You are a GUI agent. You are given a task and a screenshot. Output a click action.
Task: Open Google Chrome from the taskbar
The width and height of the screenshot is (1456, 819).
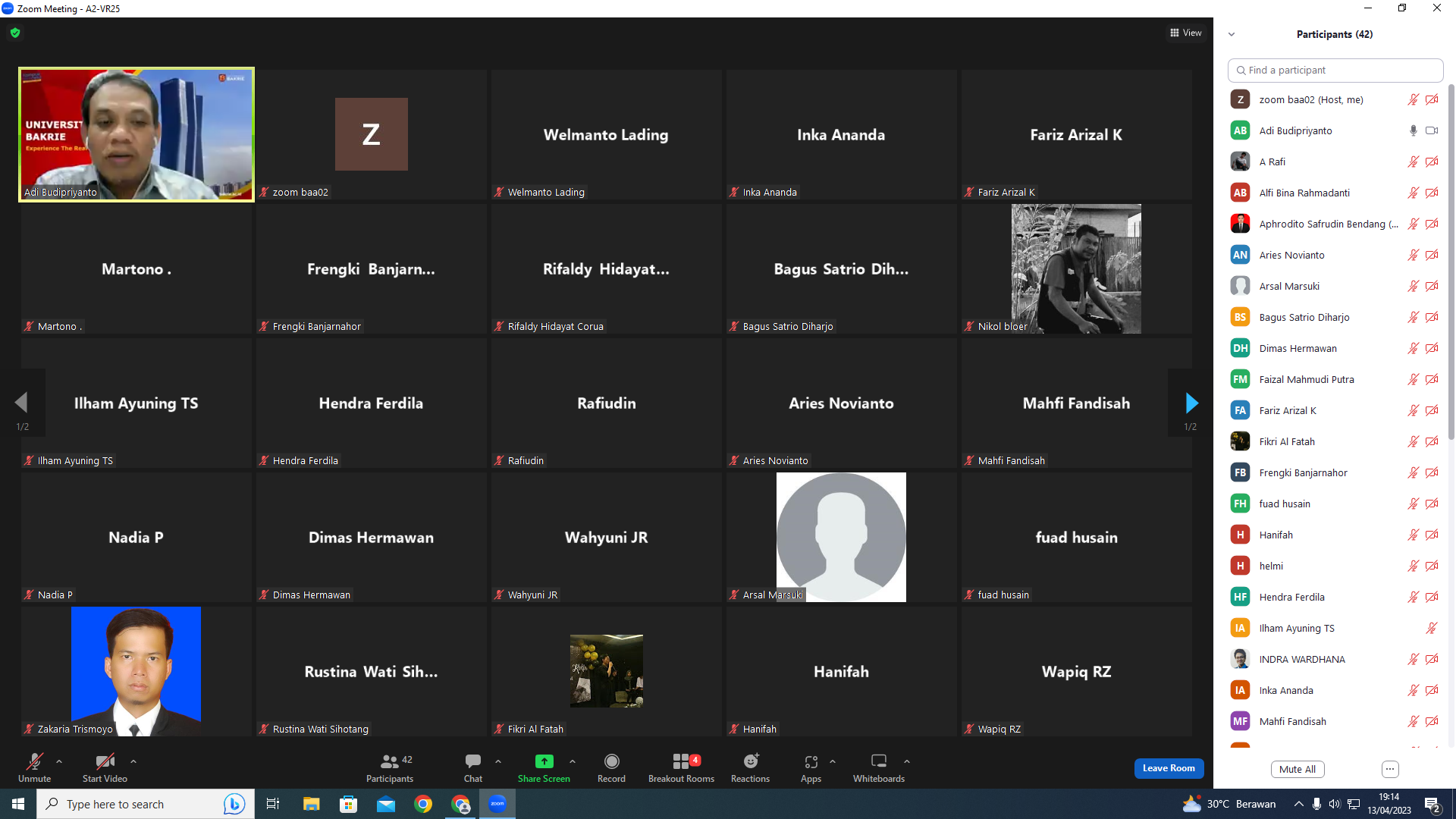[423, 804]
